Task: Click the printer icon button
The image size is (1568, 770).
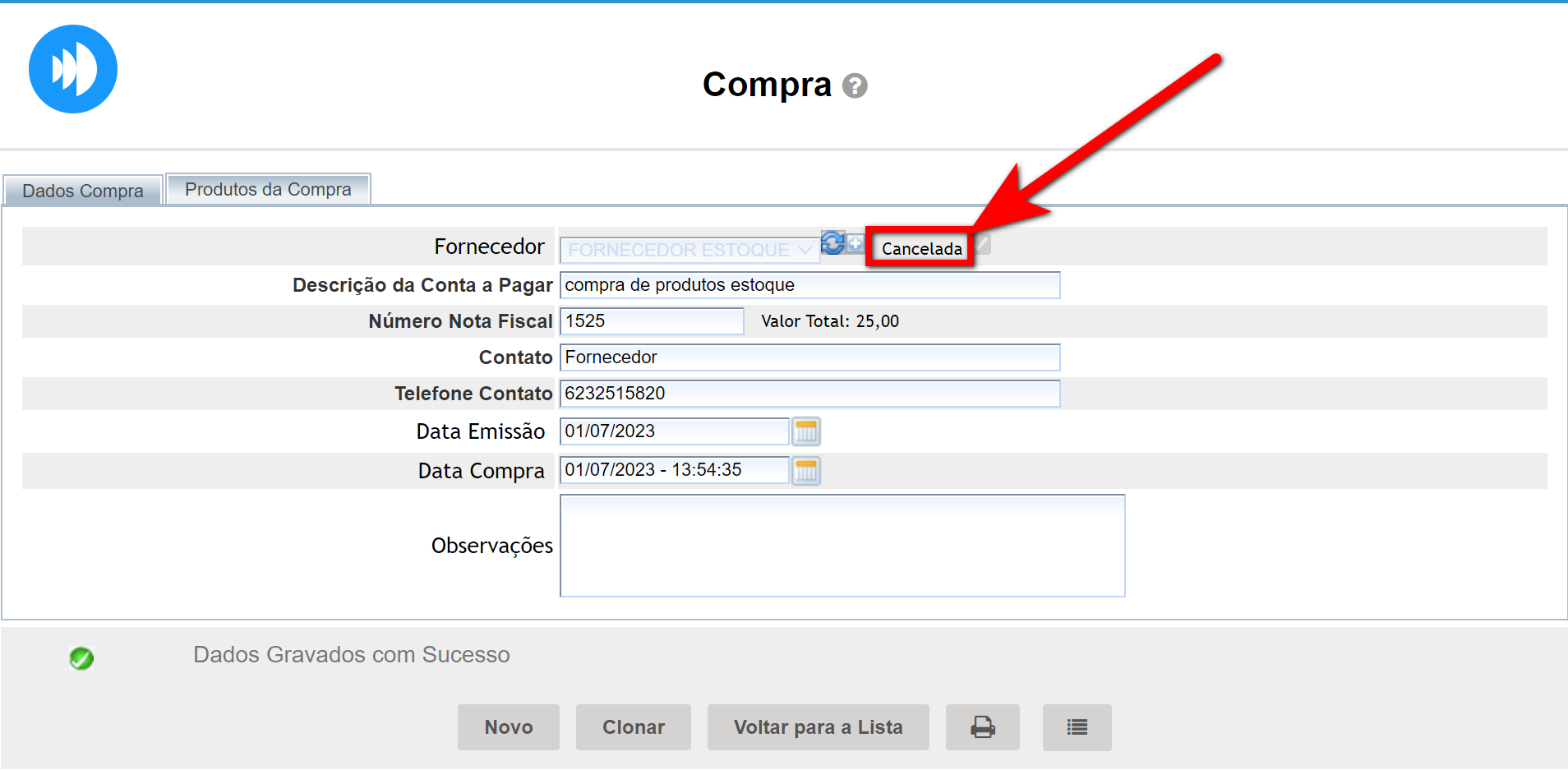Action: [982, 727]
